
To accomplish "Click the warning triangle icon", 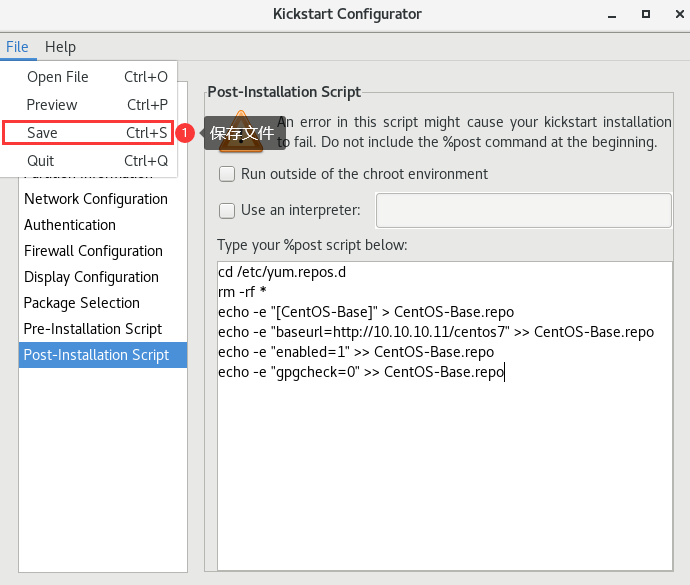I will tap(241, 132).
